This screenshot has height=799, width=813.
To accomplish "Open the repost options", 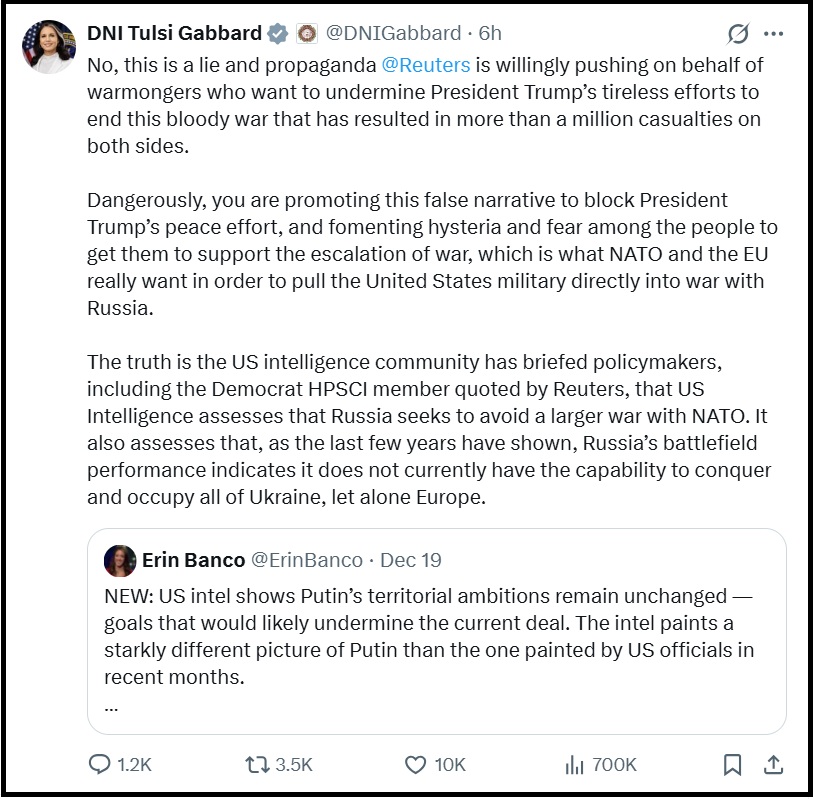I will pyautogui.click(x=257, y=765).
